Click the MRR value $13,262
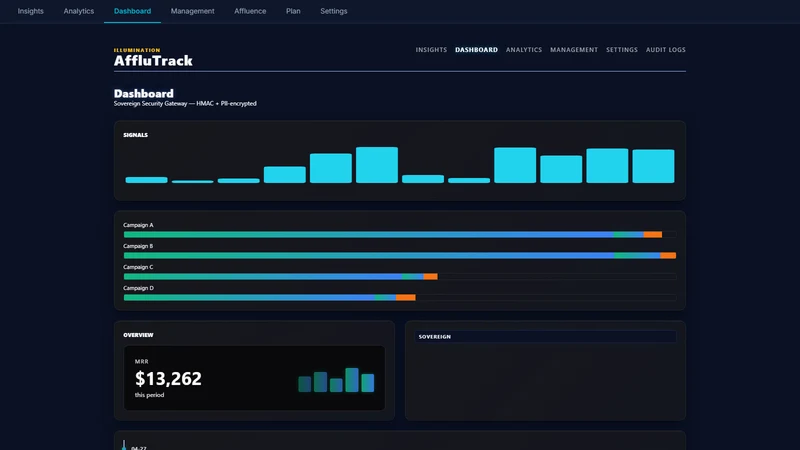 (168, 379)
